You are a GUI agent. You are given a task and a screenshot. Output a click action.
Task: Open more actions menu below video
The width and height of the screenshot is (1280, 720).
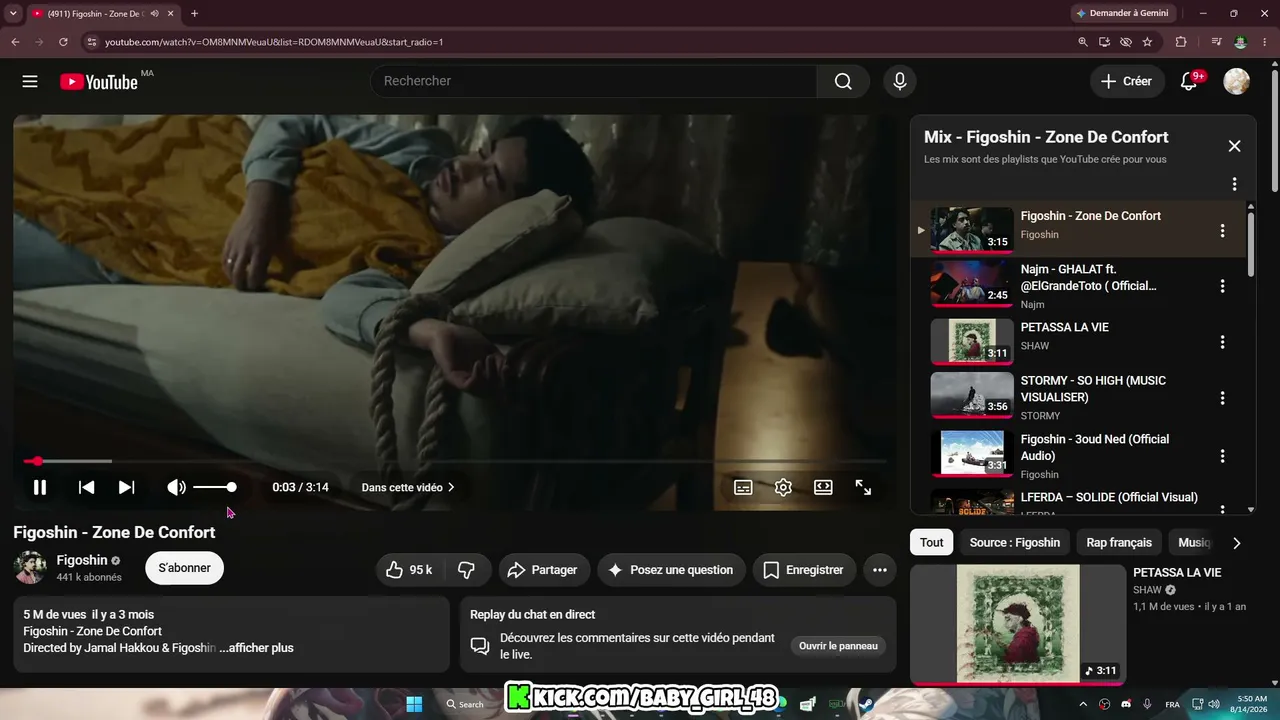(x=880, y=570)
